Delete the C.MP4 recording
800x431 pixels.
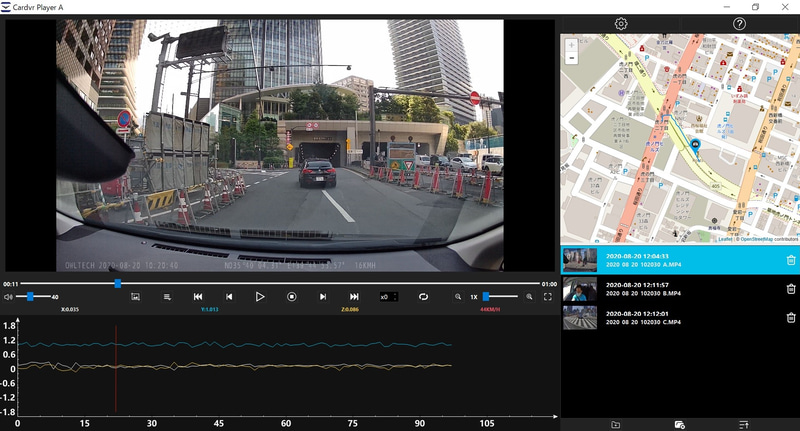(791, 317)
